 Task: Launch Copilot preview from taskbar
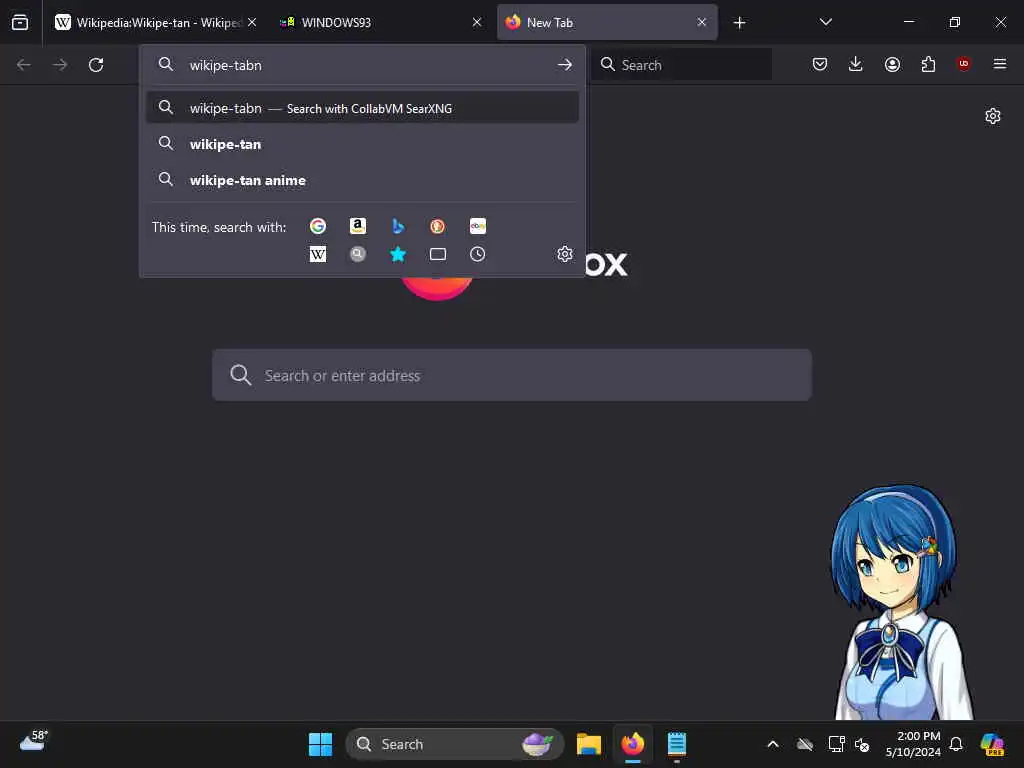pos(992,744)
